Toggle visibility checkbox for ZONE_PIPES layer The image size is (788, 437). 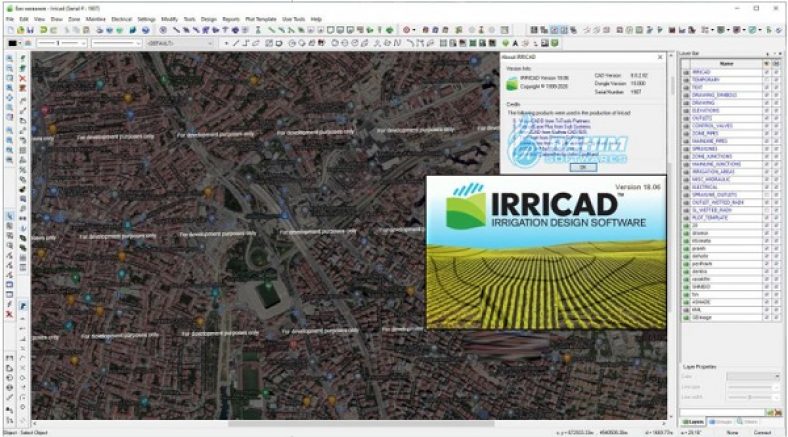pos(766,133)
